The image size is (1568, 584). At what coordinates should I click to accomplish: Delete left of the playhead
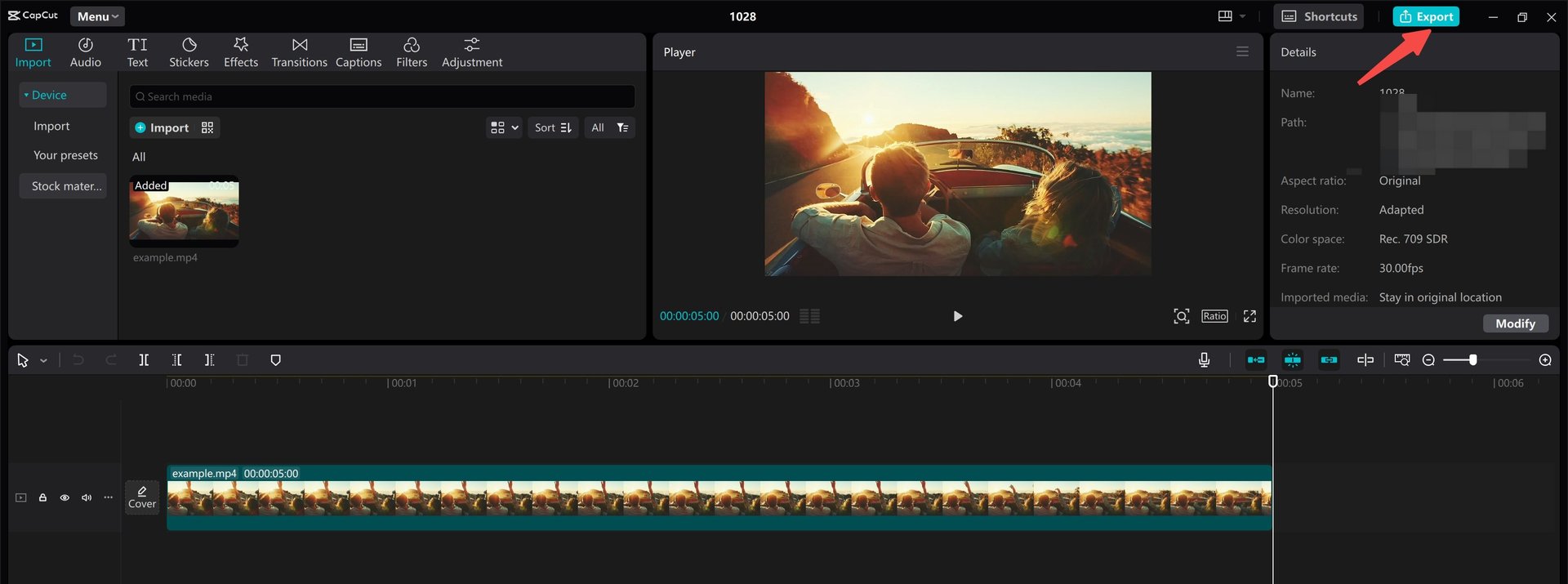176,360
